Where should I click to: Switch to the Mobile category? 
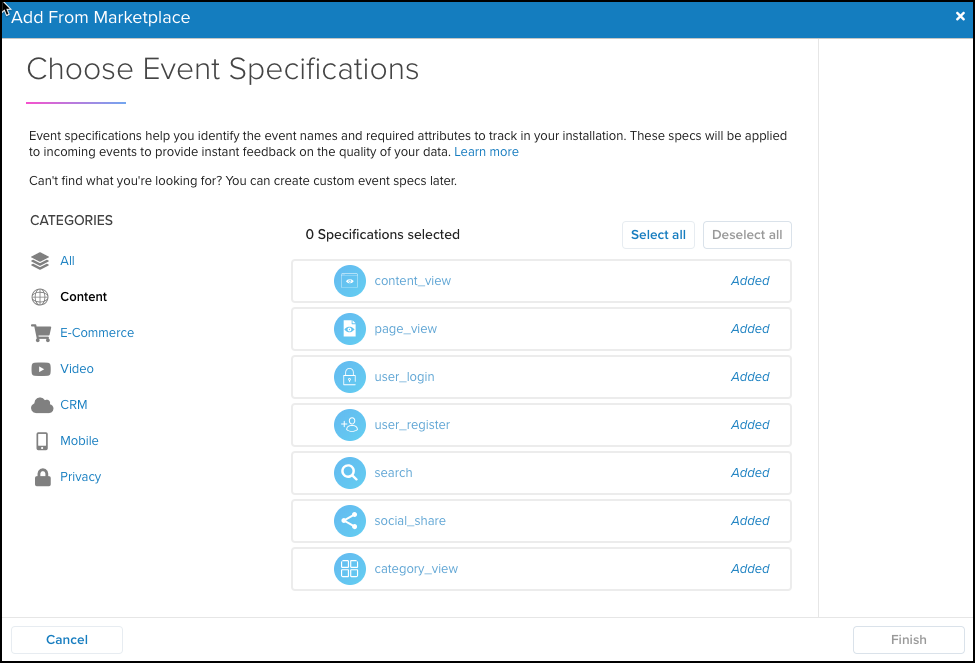79,441
